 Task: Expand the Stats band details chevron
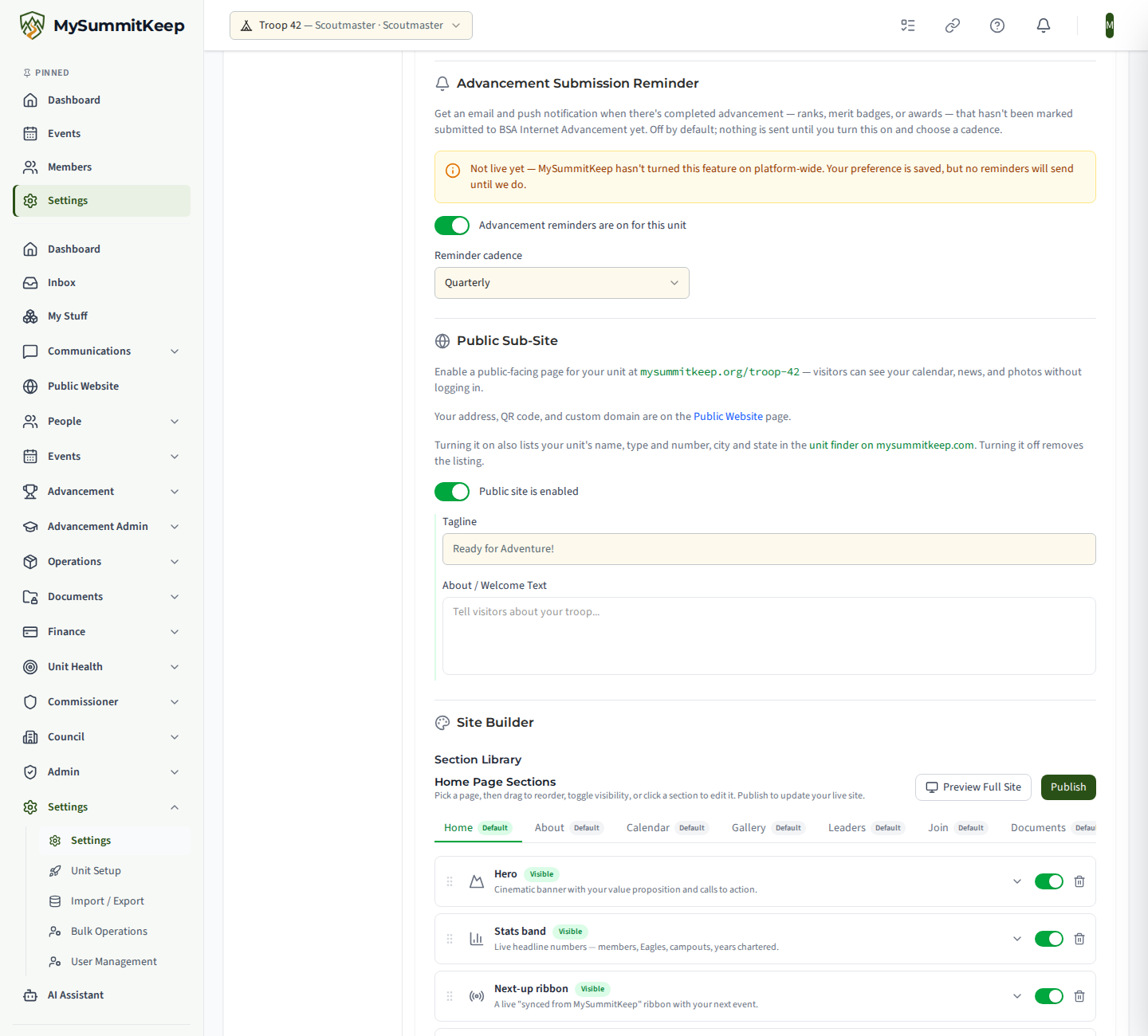[1017, 939]
